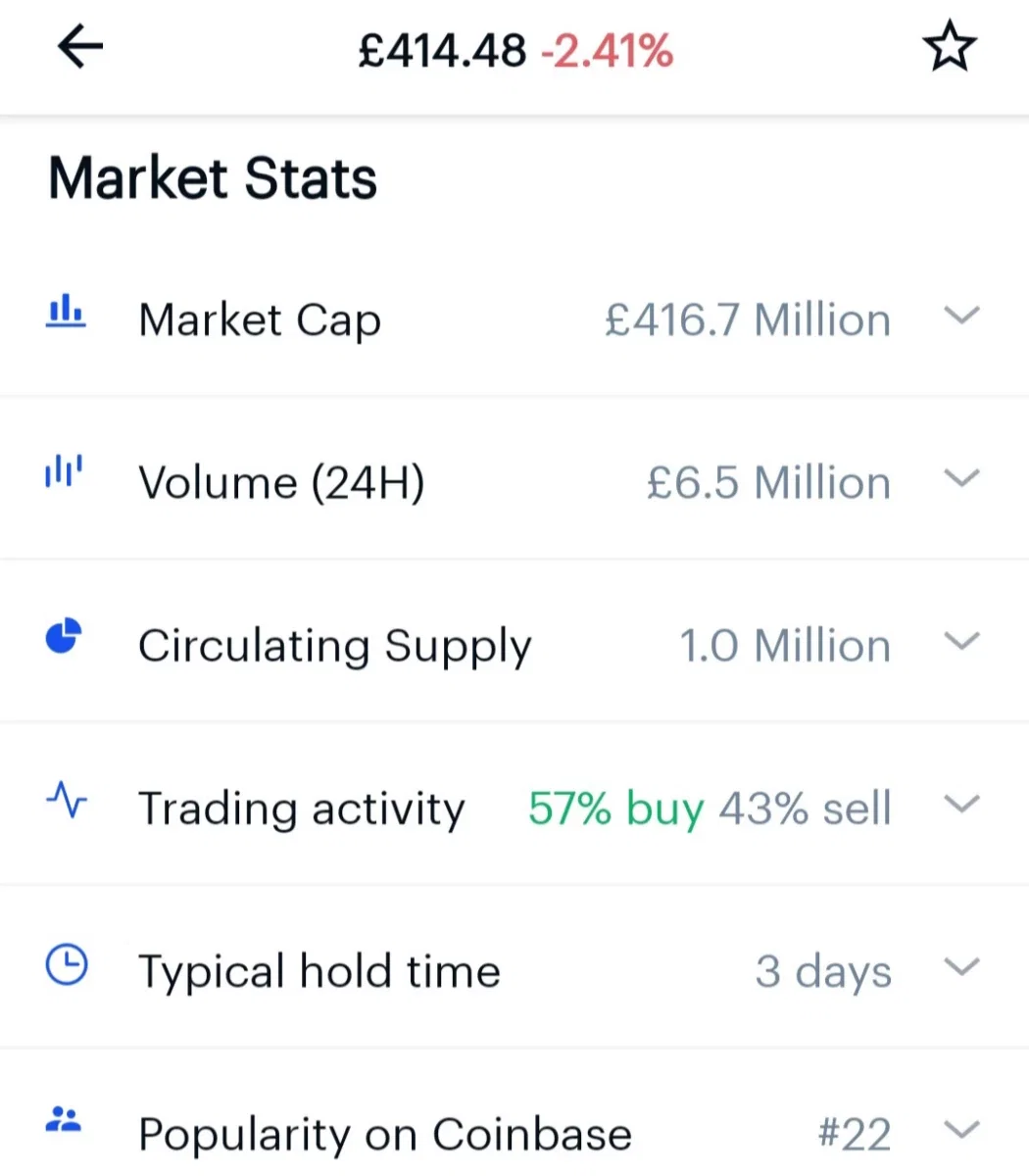
Task: Select the Market Cap label
Action: tap(260, 322)
